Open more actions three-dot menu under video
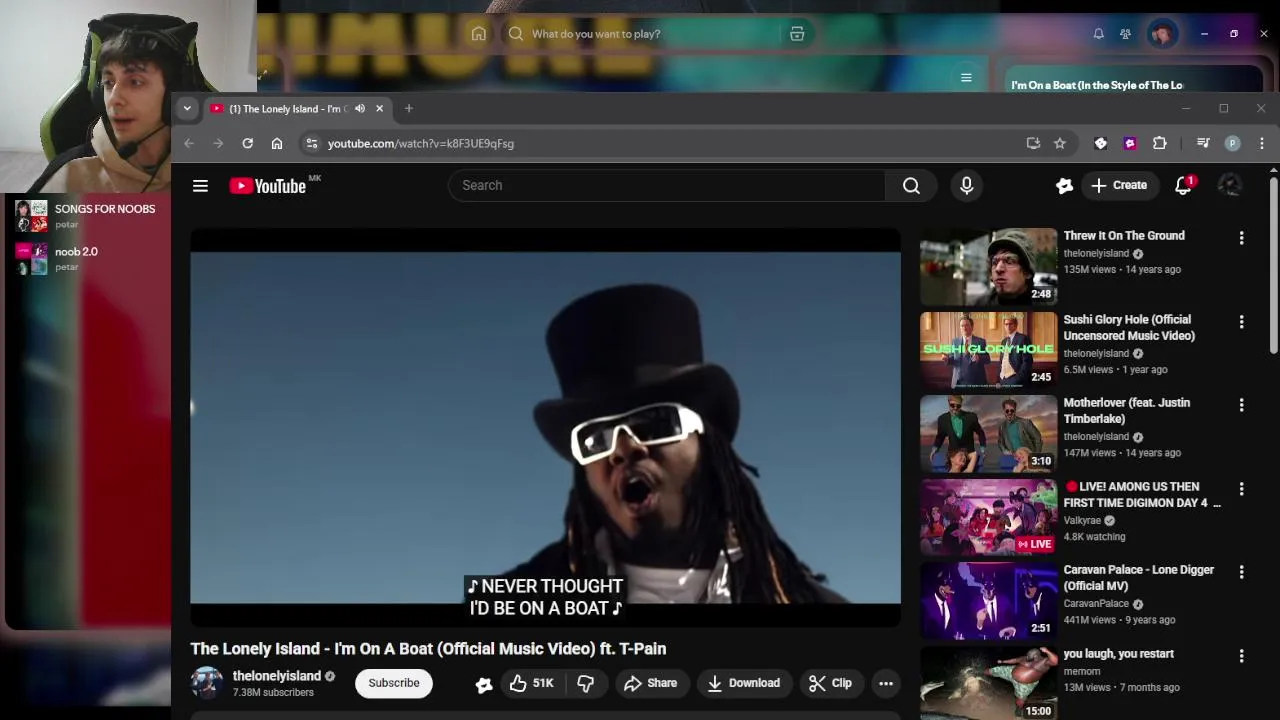The width and height of the screenshot is (1280, 720). coord(885,683)
